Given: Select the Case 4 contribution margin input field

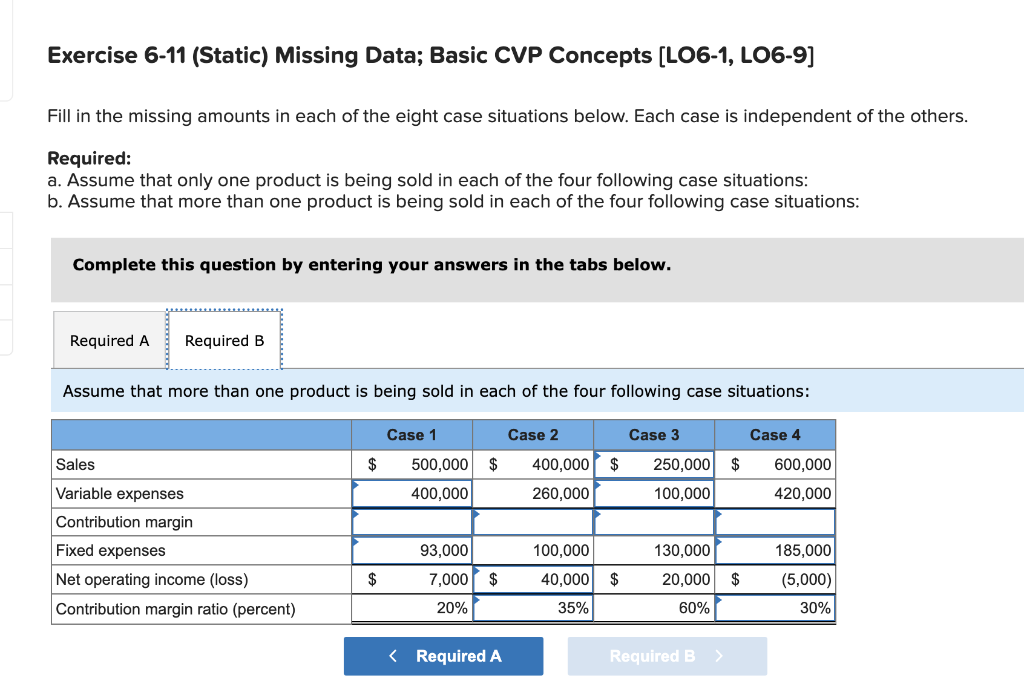Looking at the screenshot, I should [775, 521].
